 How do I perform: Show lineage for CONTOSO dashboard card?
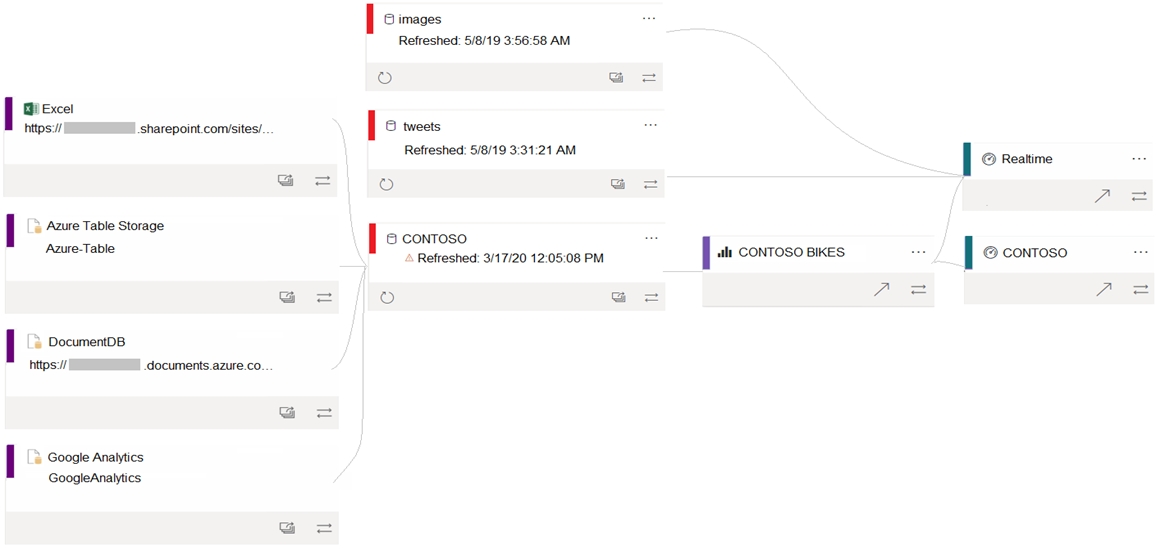pyautogui.click(x=1139, y=290)
